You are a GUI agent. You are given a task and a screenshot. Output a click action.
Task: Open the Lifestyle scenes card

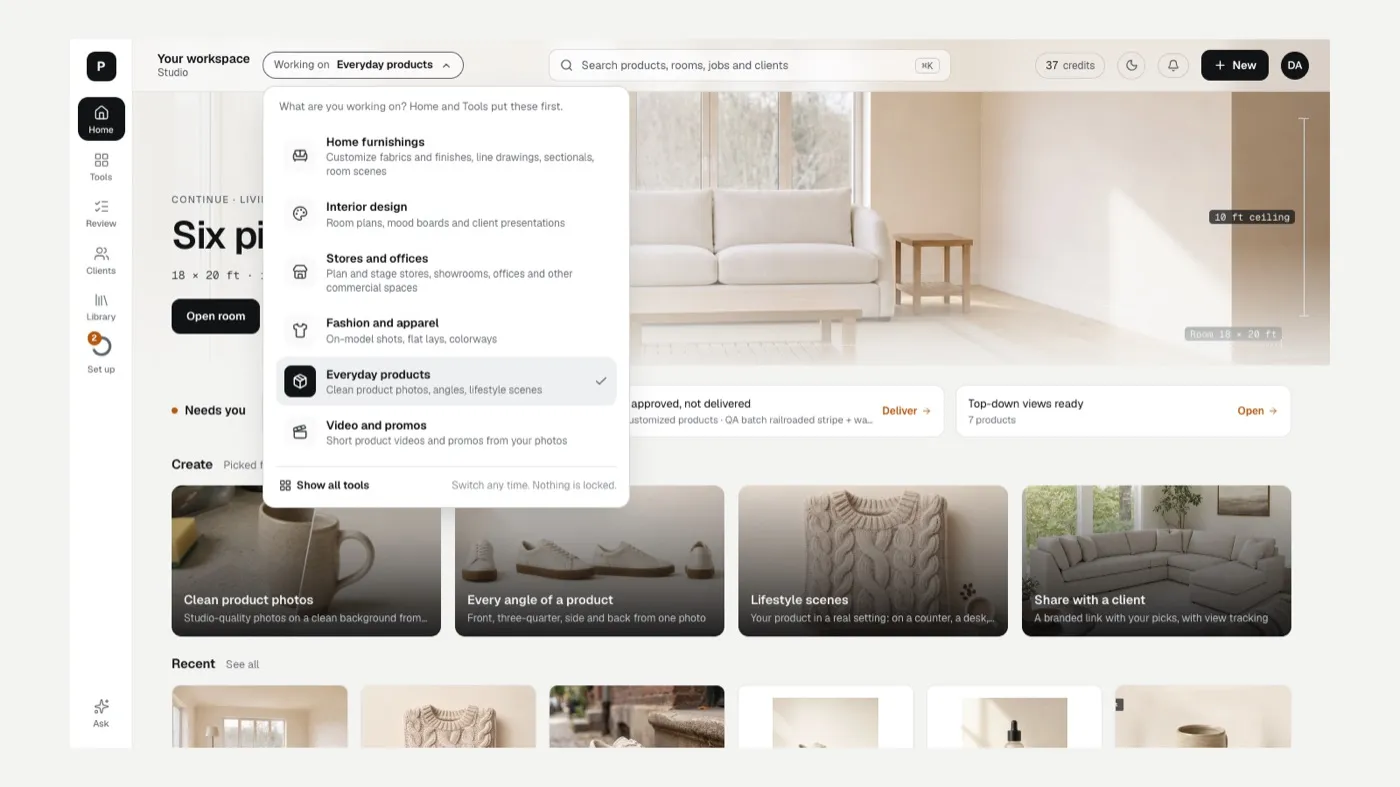click(x=873, y=561)
